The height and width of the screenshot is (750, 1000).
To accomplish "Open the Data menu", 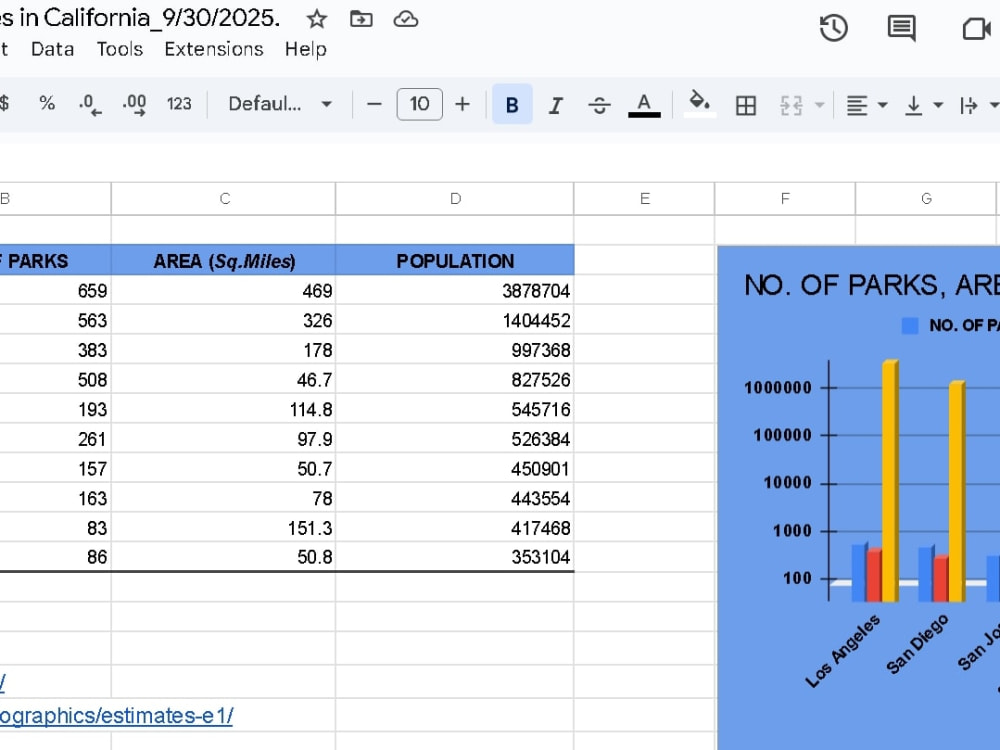I will (x=52, y=49).
